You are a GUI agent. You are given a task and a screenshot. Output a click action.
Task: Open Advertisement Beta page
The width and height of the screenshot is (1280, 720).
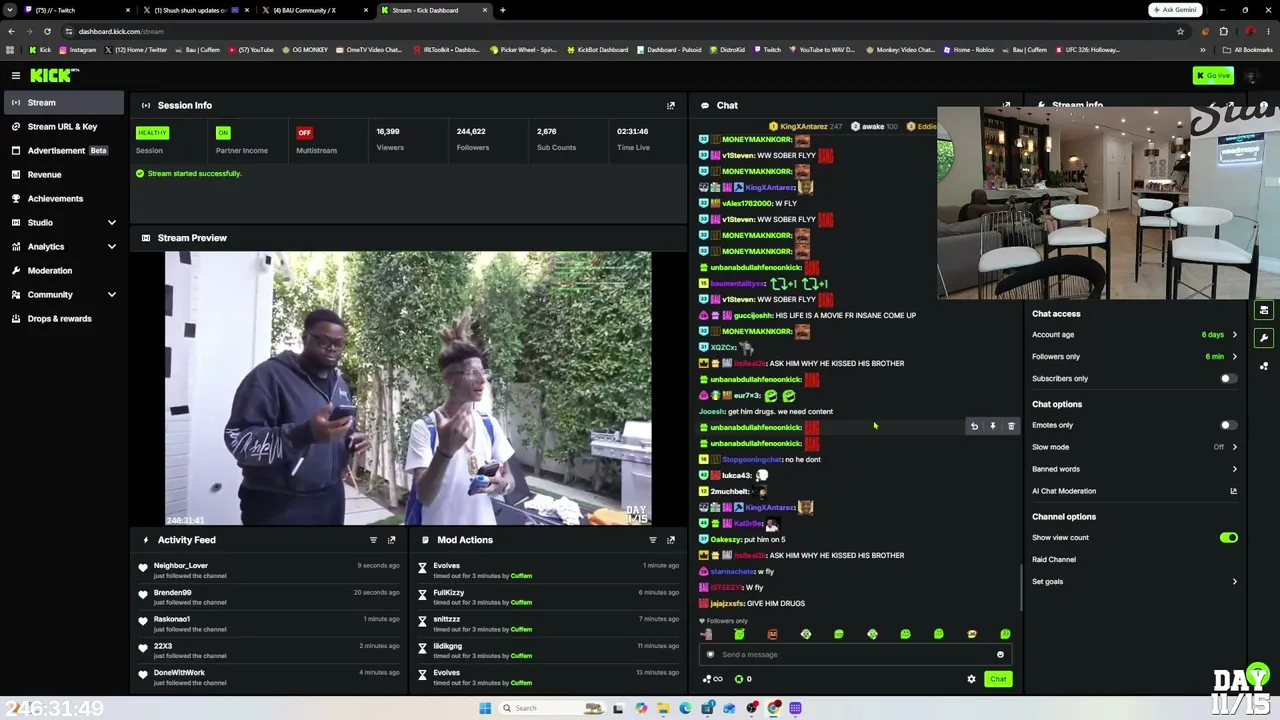pyautogui.click(x=63, y=151)
